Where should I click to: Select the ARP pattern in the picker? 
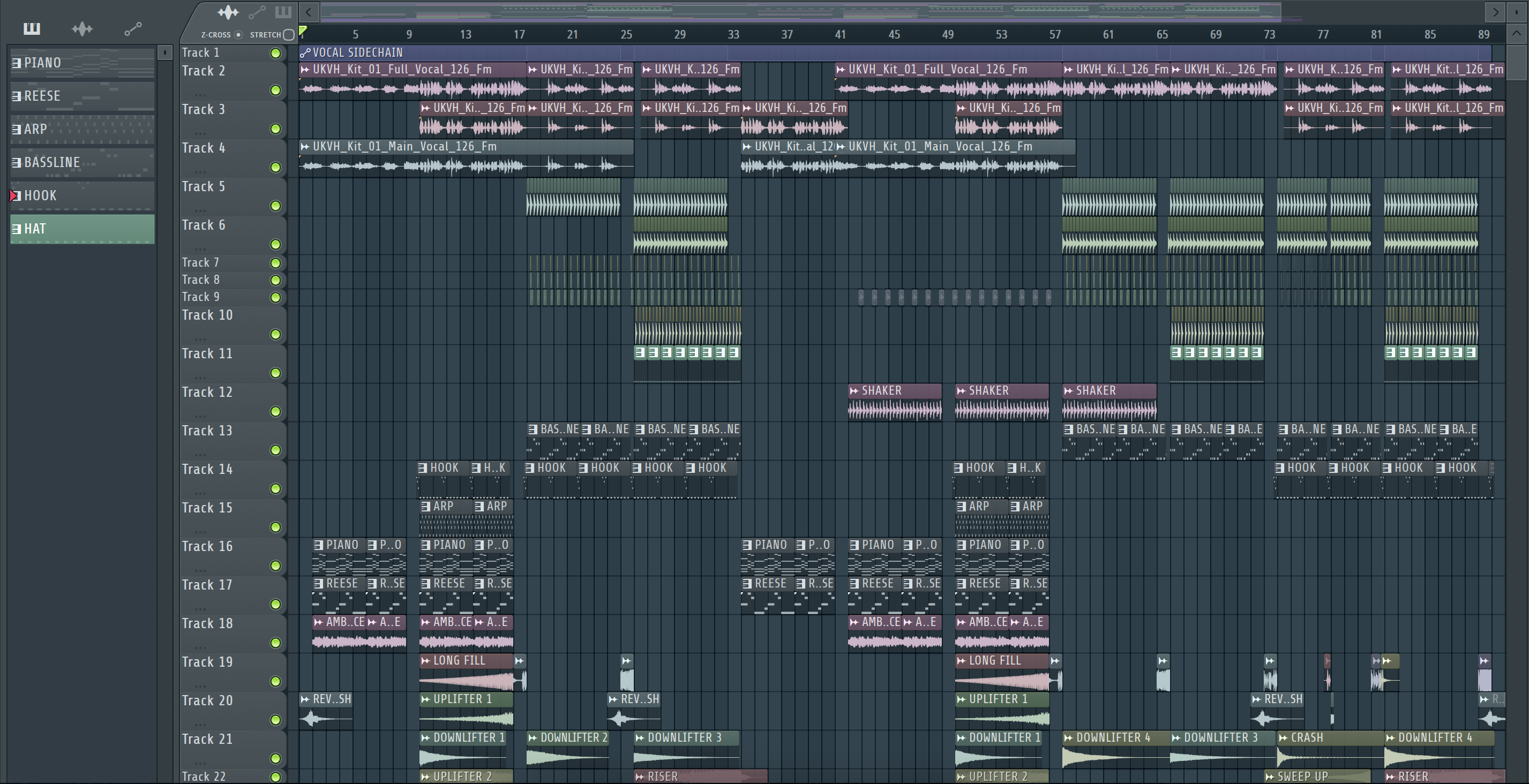coord(83,130)
